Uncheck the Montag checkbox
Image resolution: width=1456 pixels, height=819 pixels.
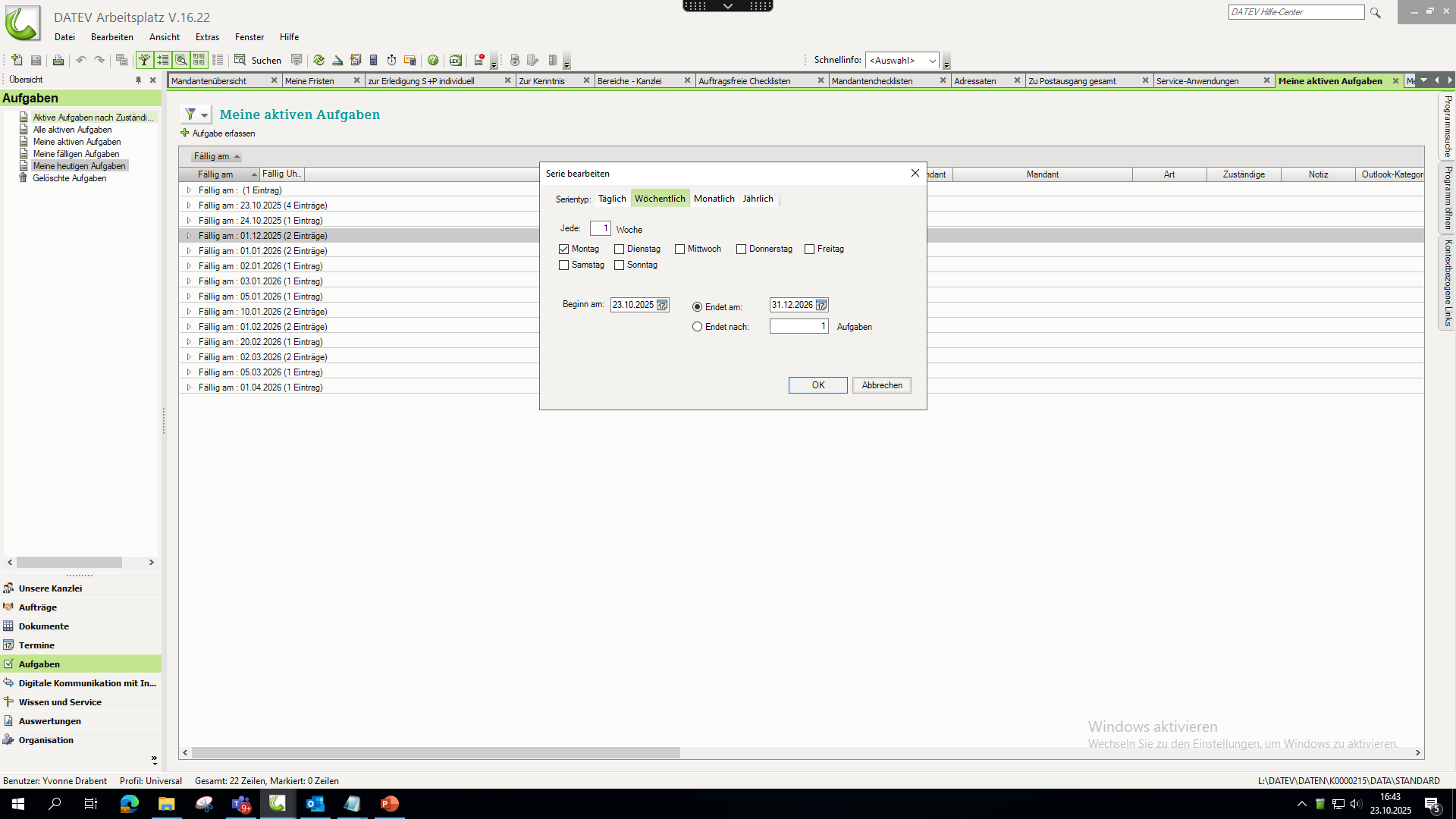click(x=563, y=249)
